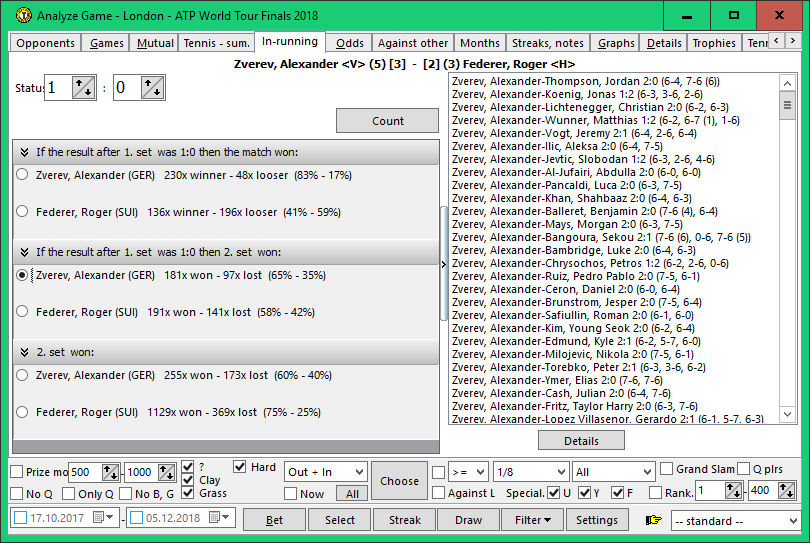Click the match list vertical scrollbar thumb
Screen dimensions: 810x543
click(x=786, y=104)
